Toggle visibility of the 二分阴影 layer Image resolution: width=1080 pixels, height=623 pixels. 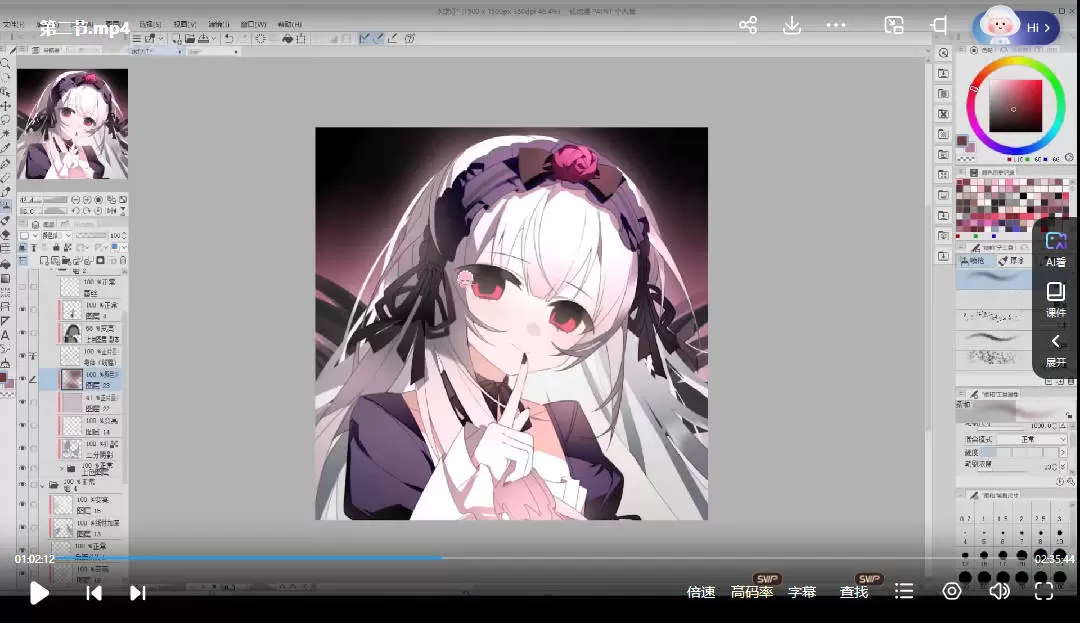[22, 448]
